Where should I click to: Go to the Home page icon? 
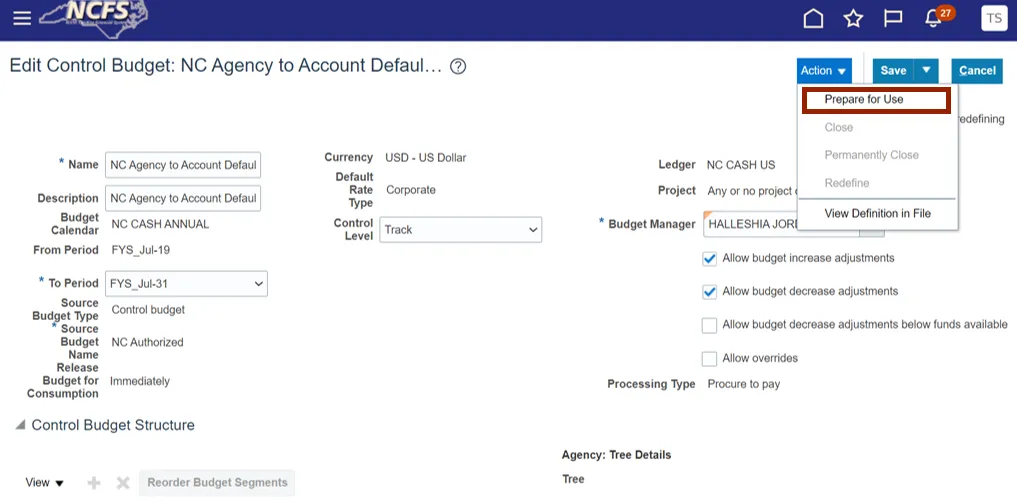coord(814,19)
